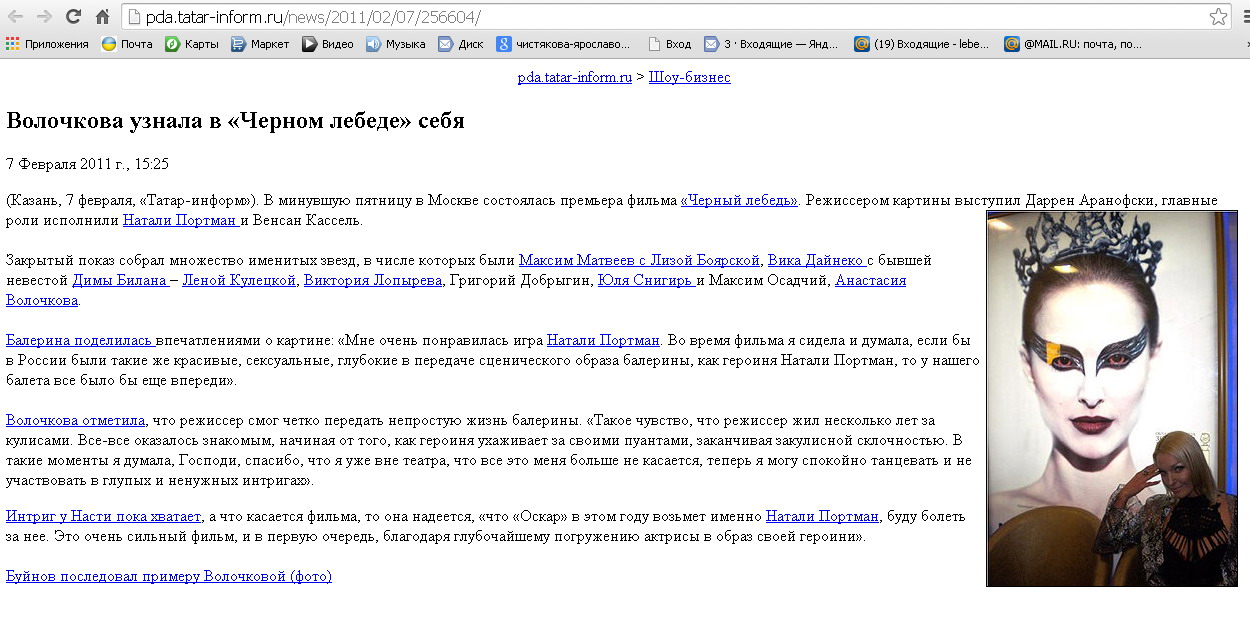This screenshot has height=622, width=1250.
Task: Open the Музыка bookmark
Action: coord(396,44)
